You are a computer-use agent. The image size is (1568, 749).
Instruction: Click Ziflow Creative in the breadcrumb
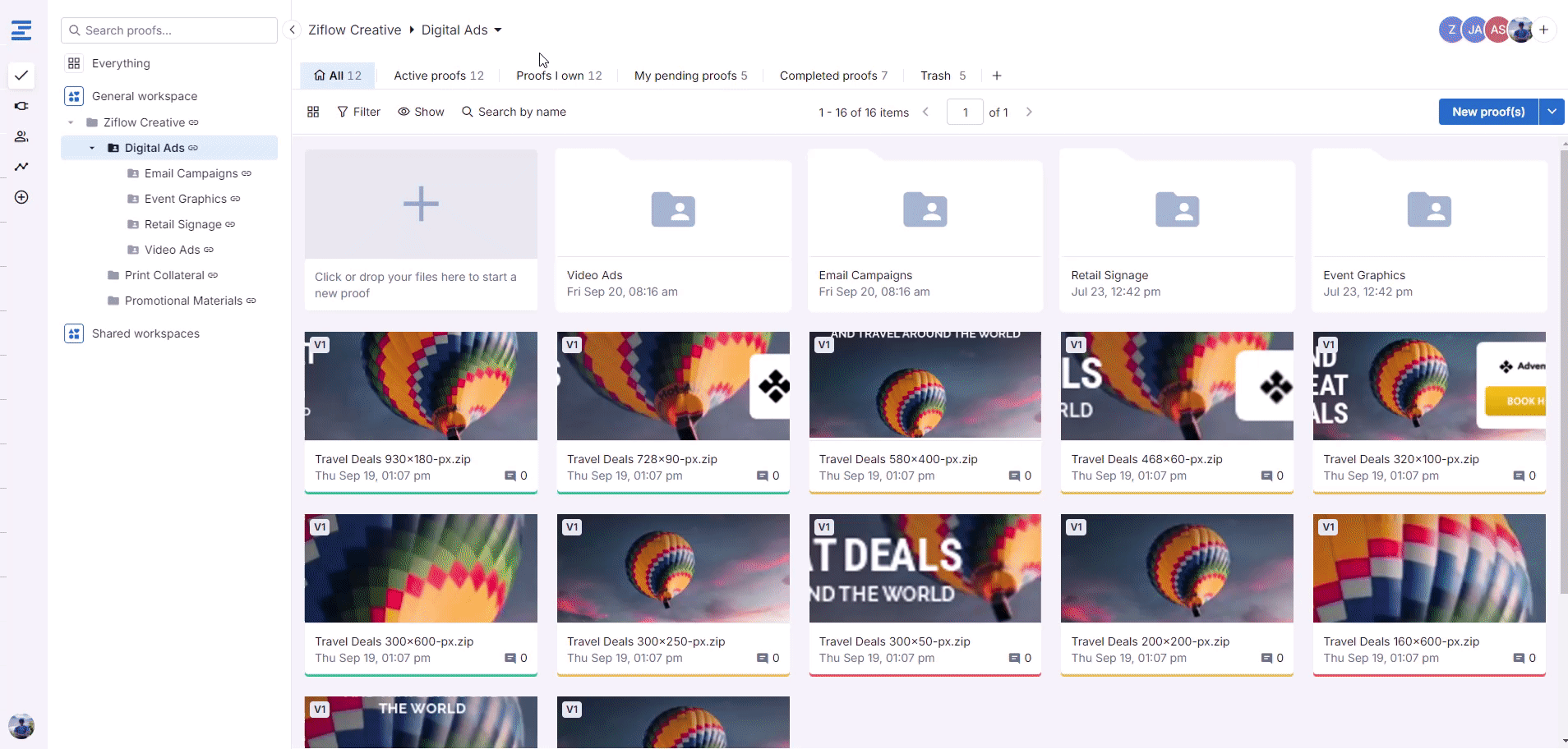pyautogui.click(x=354, y=30)
